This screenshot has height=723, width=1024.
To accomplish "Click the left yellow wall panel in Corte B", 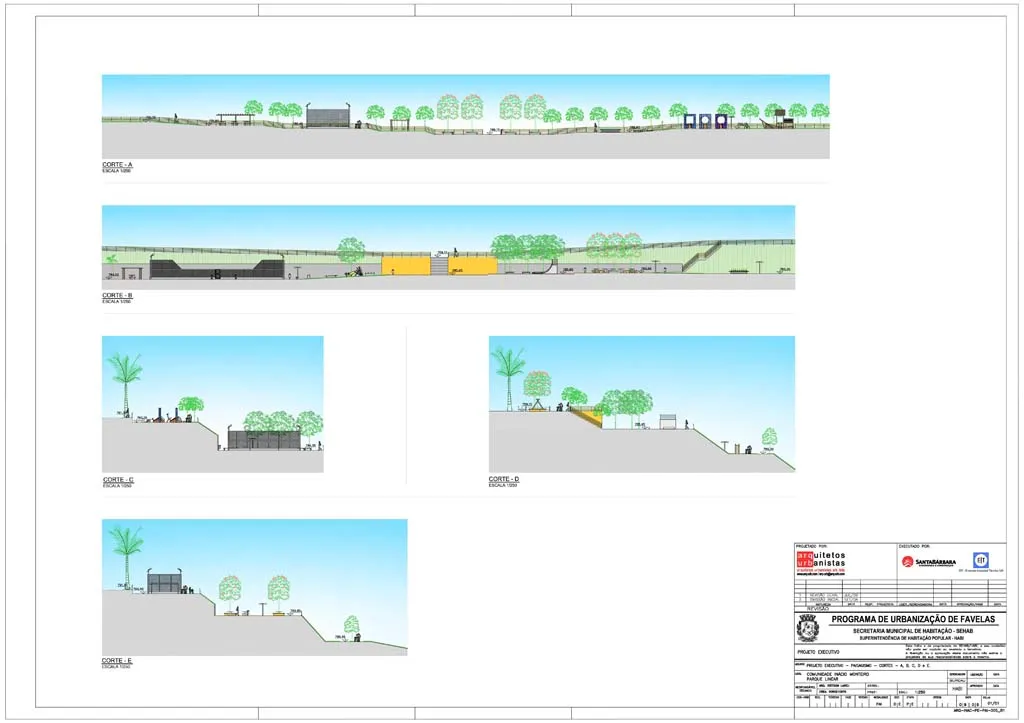I will [x=405, y=265].
